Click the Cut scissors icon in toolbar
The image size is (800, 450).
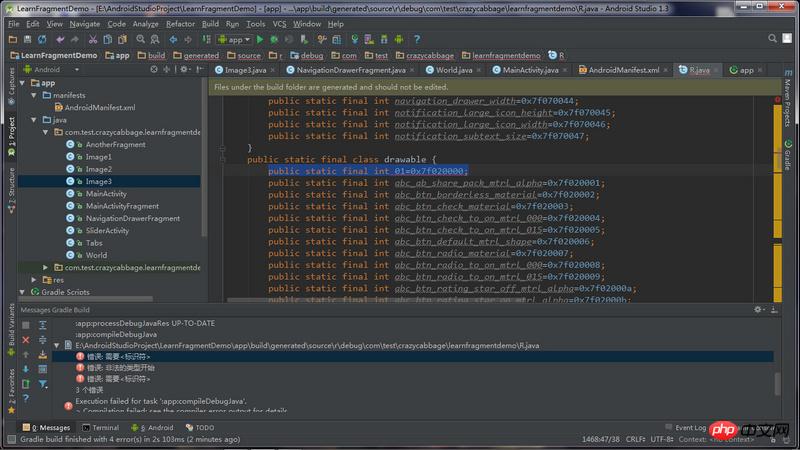click(91, 39)
